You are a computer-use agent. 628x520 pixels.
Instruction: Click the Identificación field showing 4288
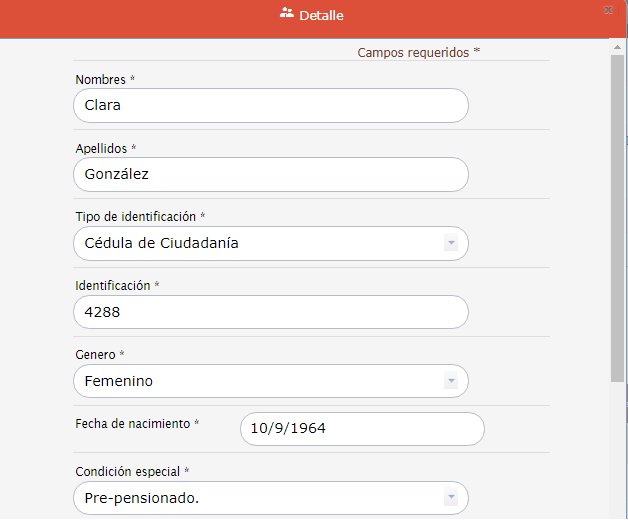[x=270, y=313]
